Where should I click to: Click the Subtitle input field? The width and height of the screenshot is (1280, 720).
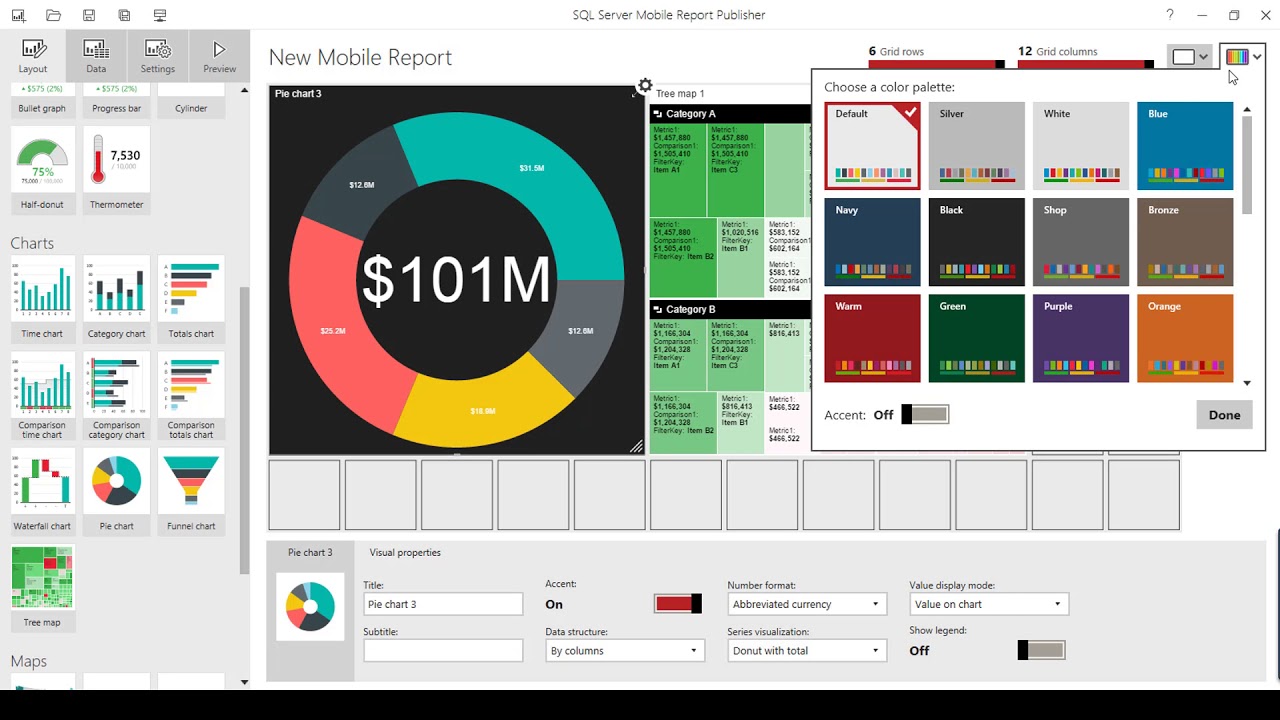(443, 650)
